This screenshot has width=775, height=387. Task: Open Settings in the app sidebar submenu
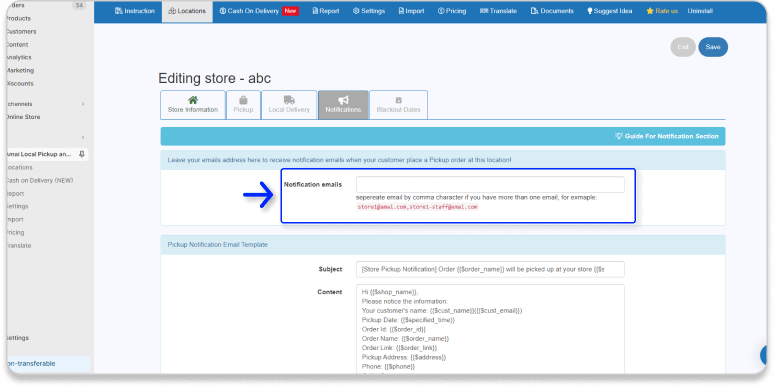click(17, 206)
